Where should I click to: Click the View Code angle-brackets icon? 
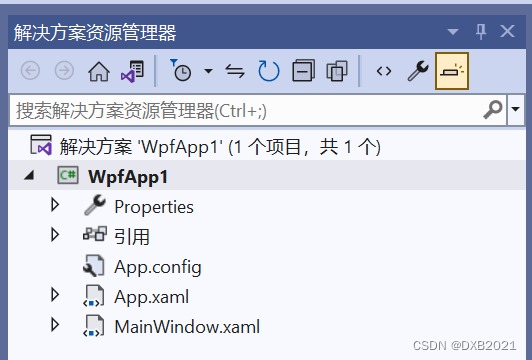tap(384, 71)
